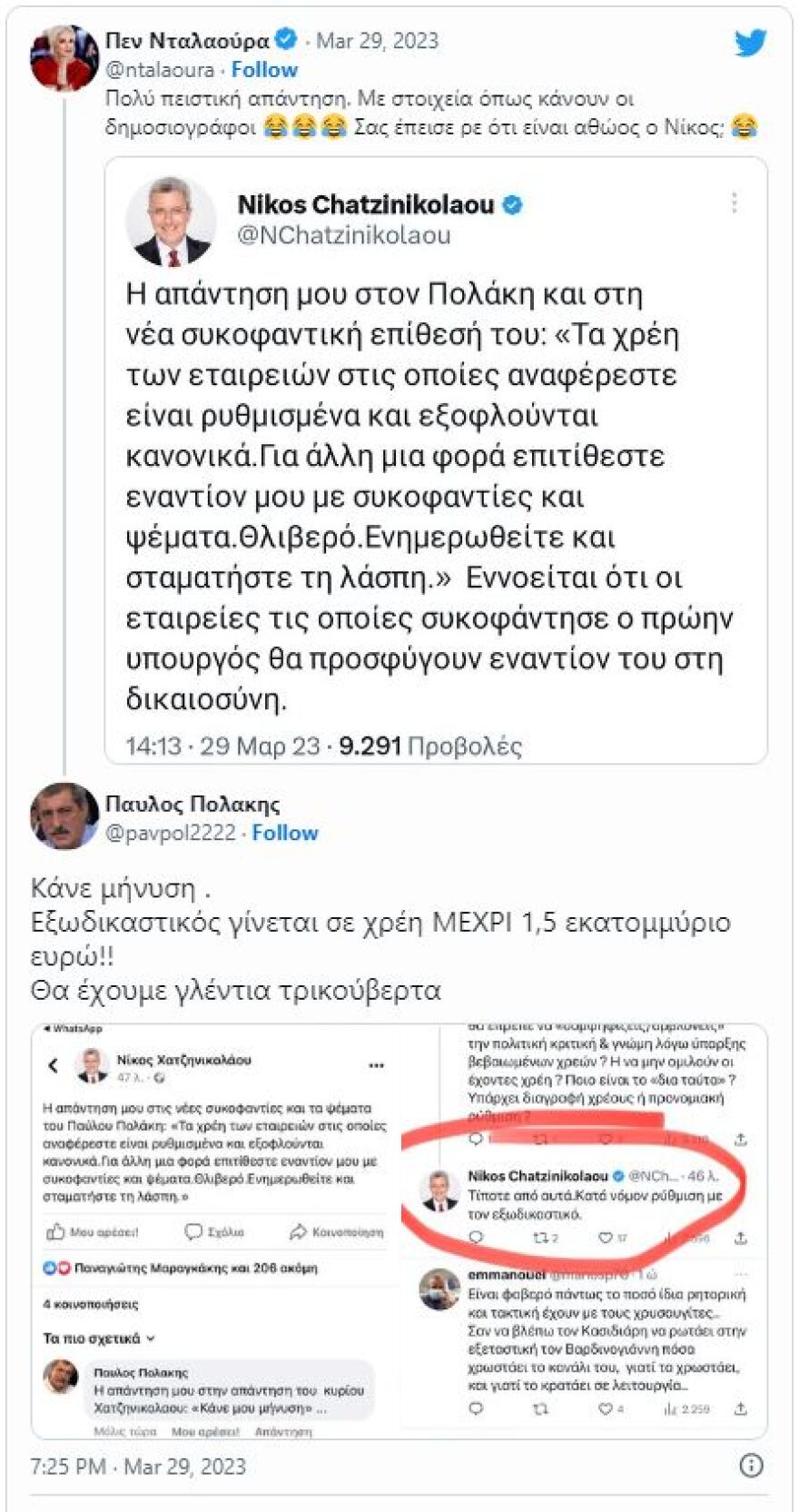Follow @pavpol2222
799x1512 pixels.
click(284, 833)
